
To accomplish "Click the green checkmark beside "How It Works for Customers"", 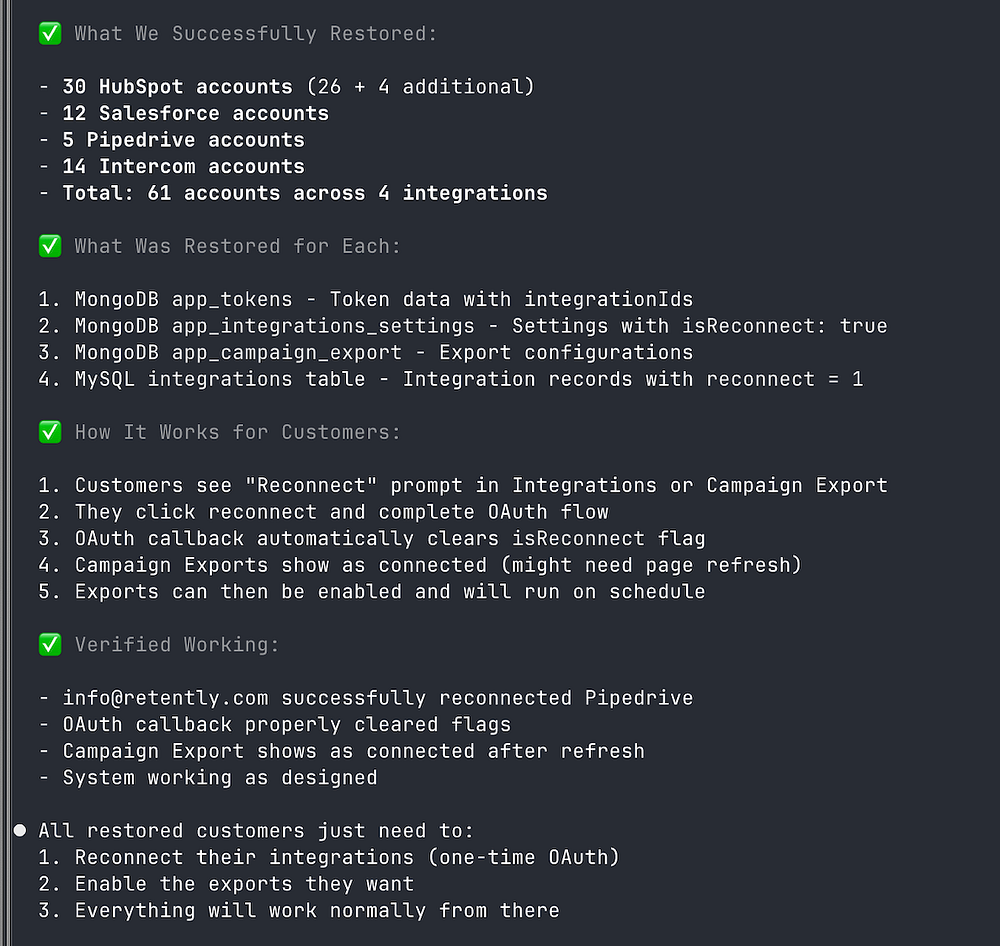I will pos(49,432).
